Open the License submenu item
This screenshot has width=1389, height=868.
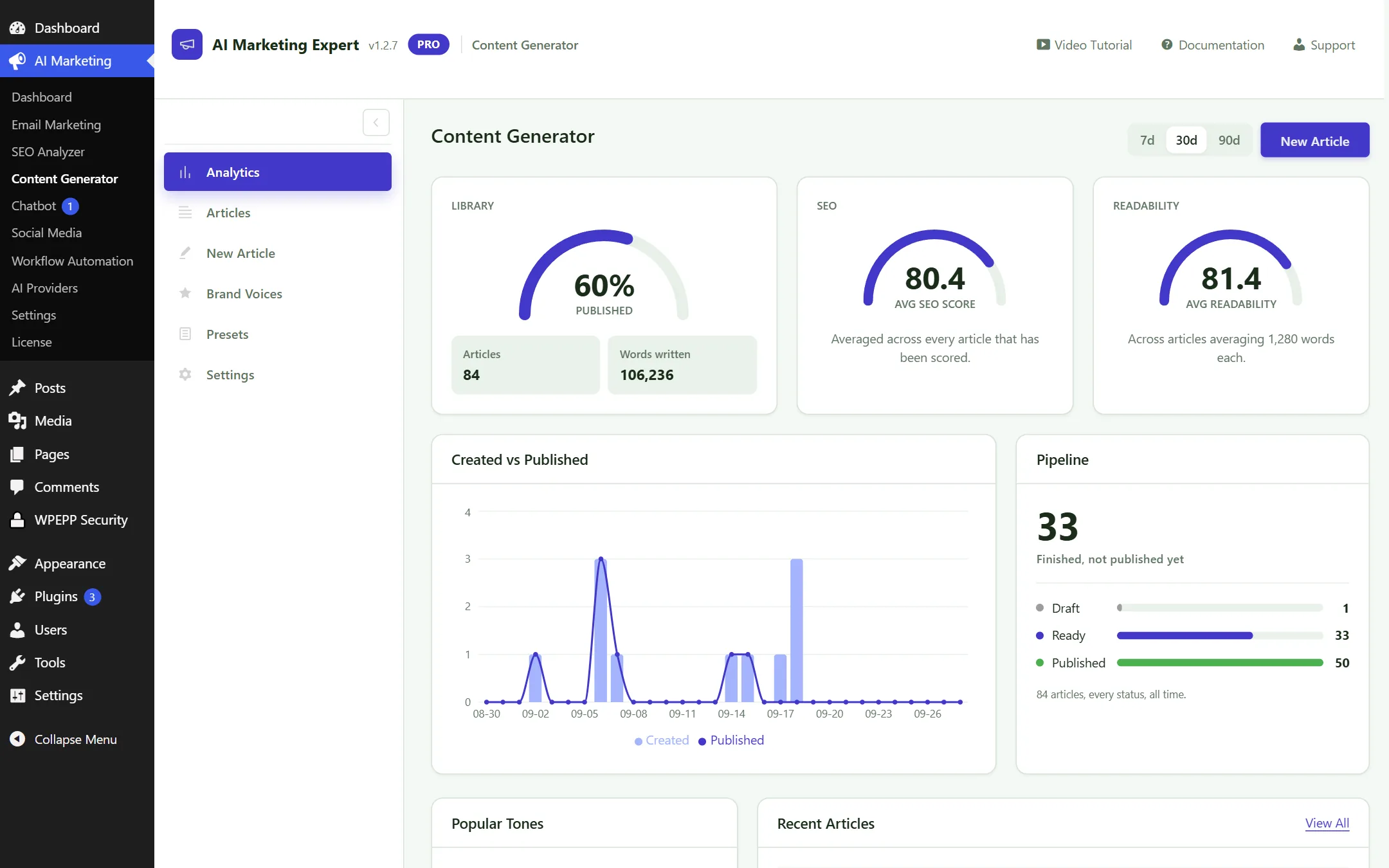[x=32, y=342]
